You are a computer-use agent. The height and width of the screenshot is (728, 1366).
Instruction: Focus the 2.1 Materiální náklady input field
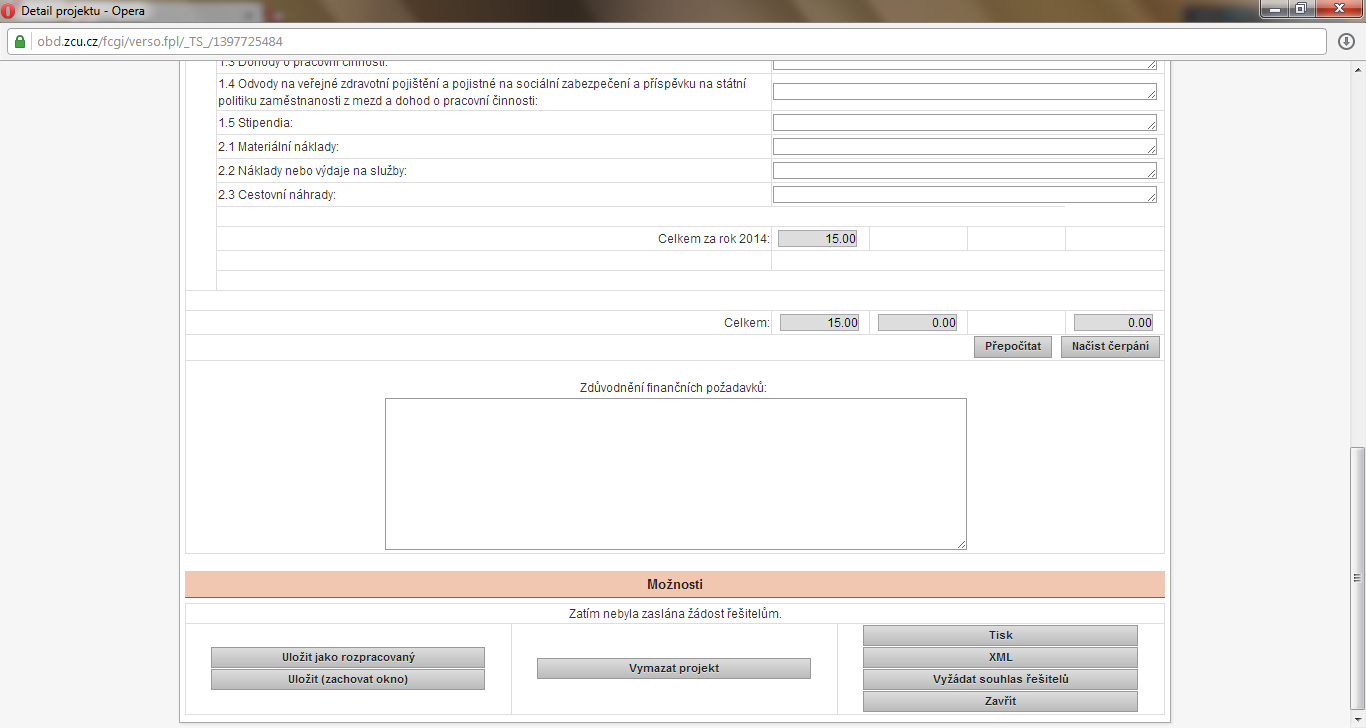(x=965, y=146)
